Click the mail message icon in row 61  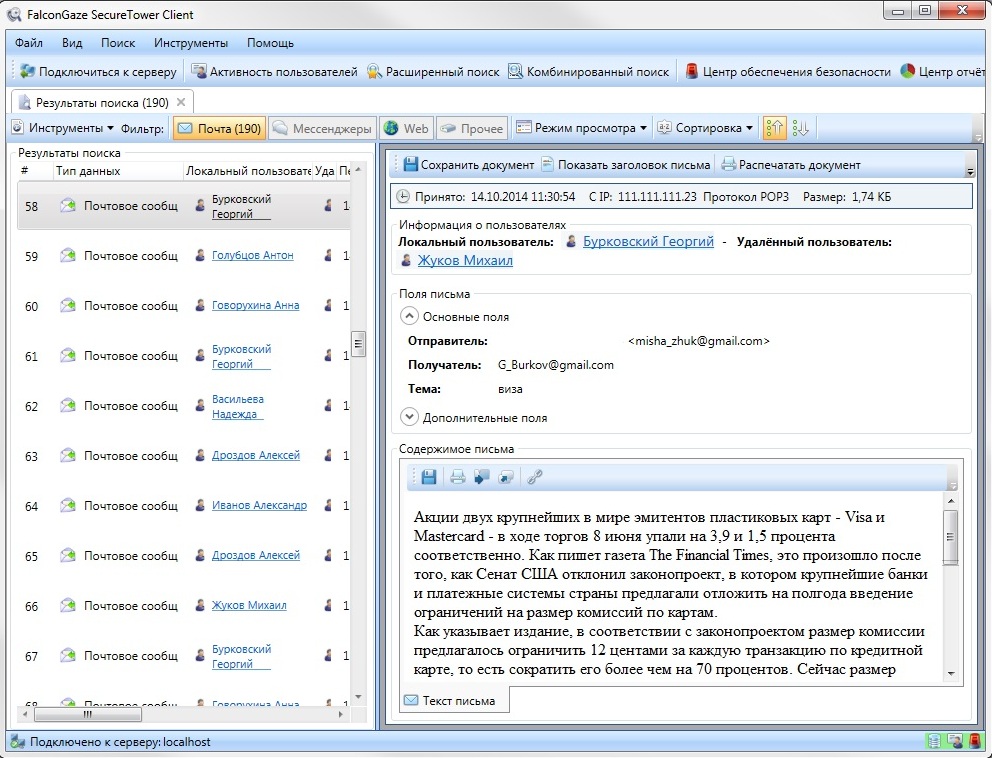coord(68,356)
